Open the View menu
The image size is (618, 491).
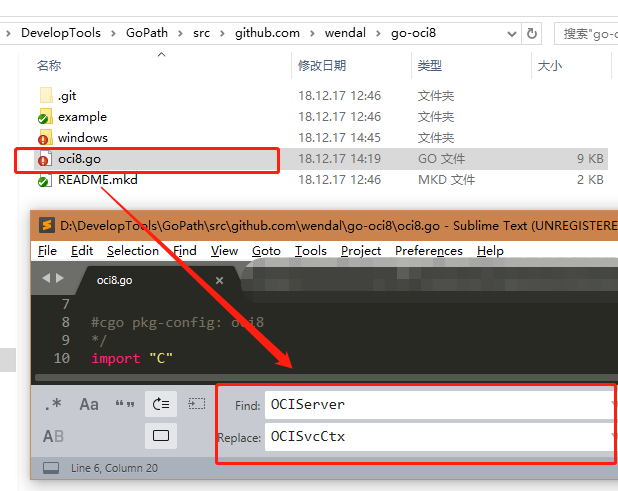(x=224, y=251)
